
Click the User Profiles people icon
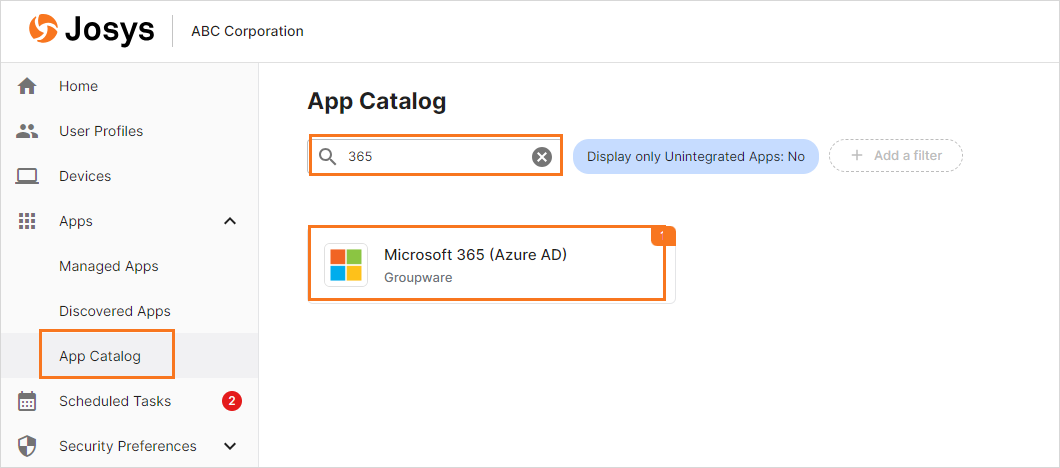coord(27,131)
